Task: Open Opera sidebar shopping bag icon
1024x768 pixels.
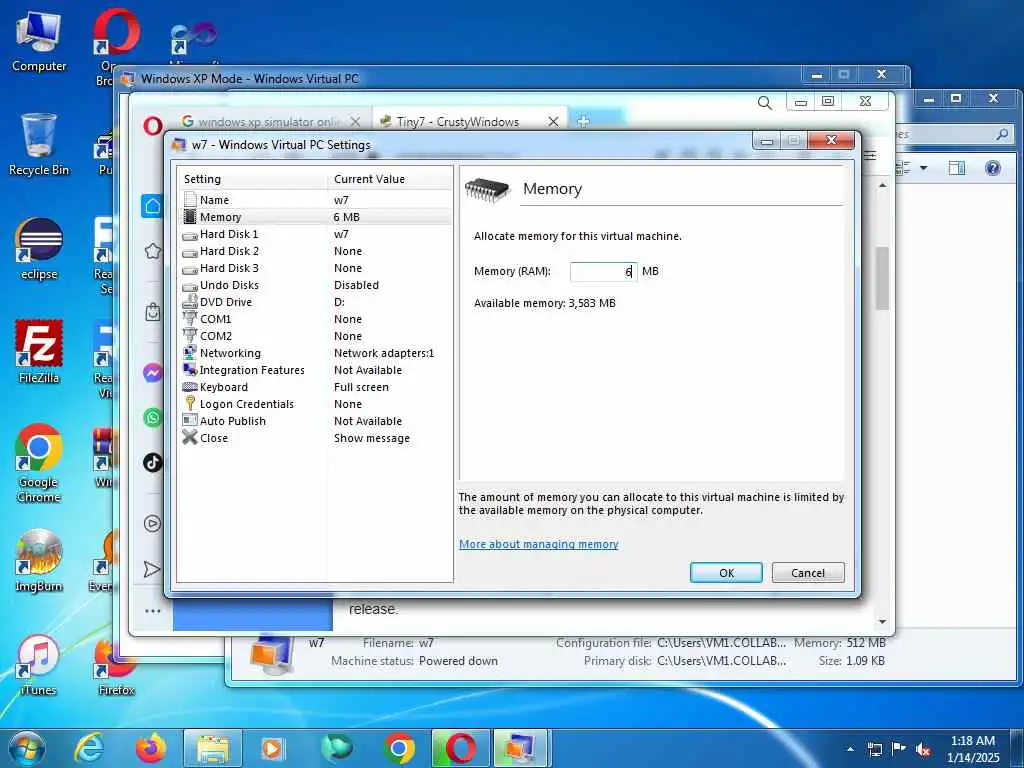Action: pyautogui.click(x=152, y=312)
